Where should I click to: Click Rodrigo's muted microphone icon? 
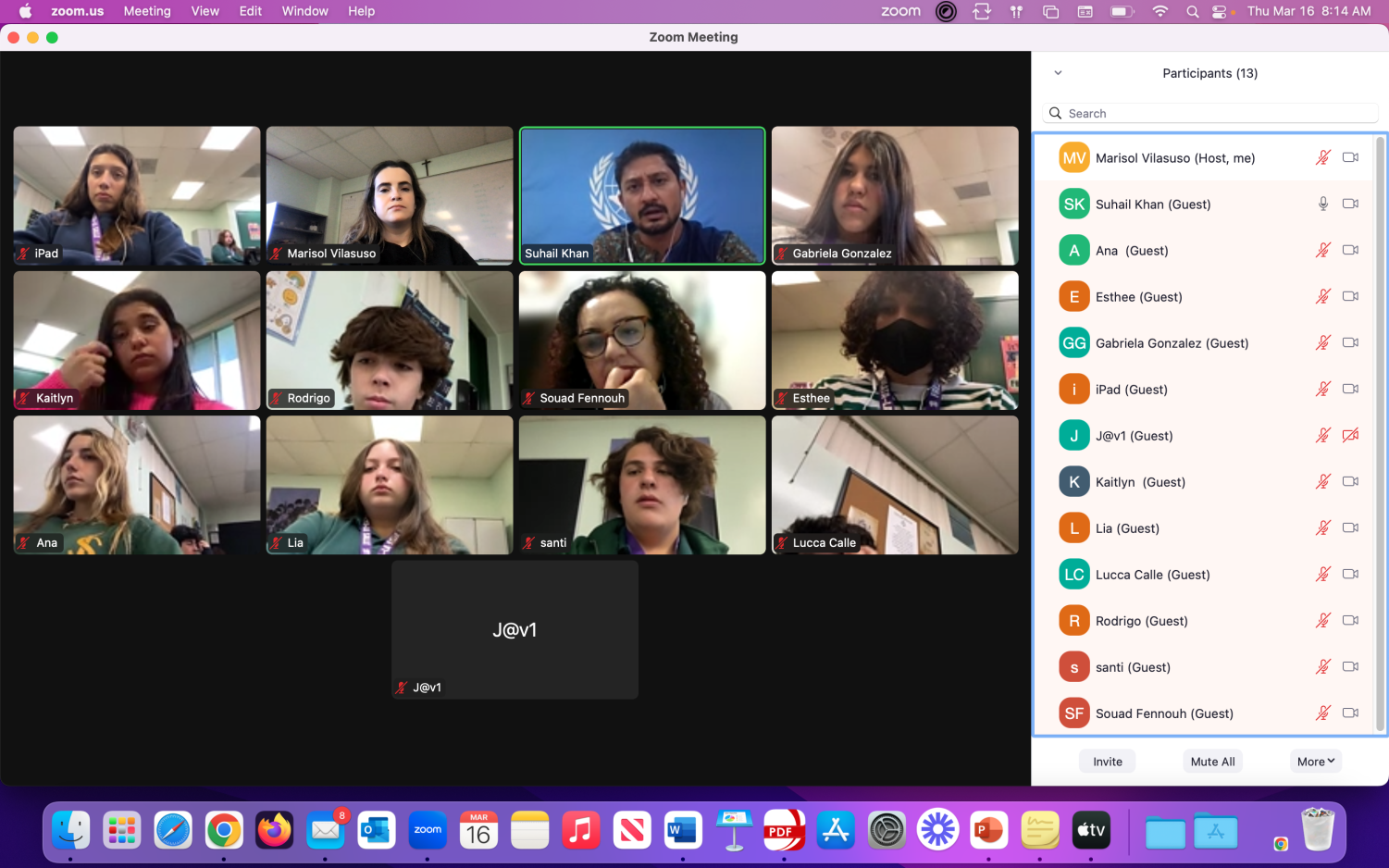(1323, 620)
